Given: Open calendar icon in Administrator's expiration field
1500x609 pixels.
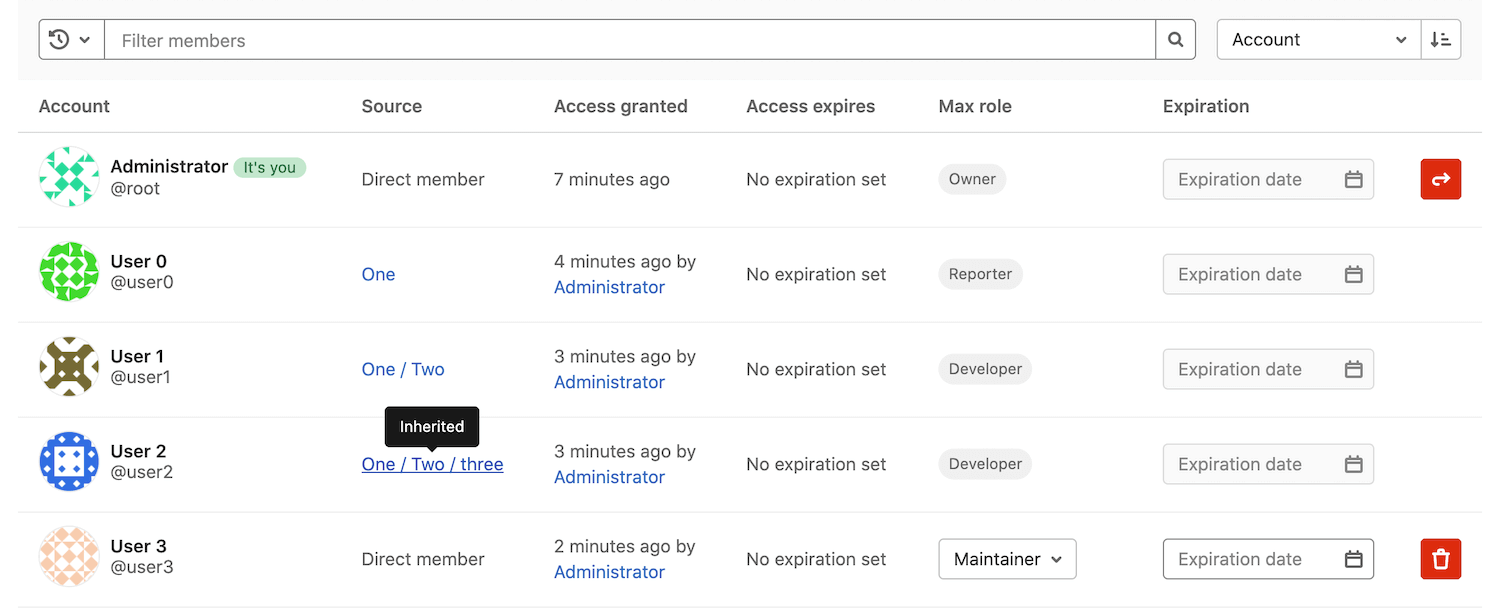Looking at the screenshot, I should (1353, 180).
